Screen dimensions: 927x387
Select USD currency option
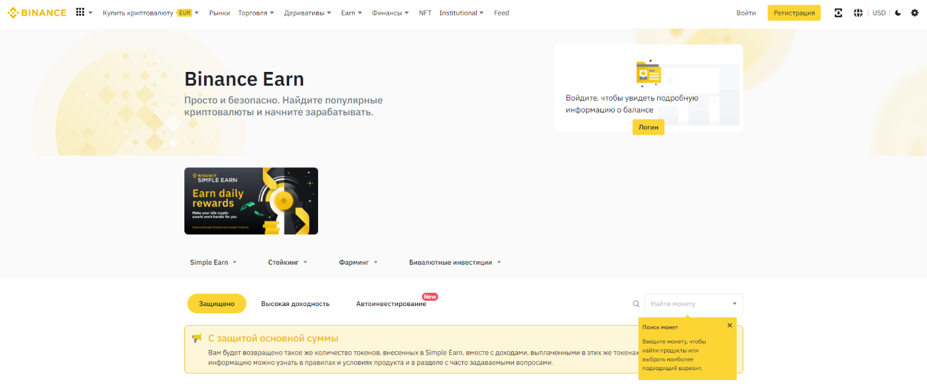coord(879,13)
